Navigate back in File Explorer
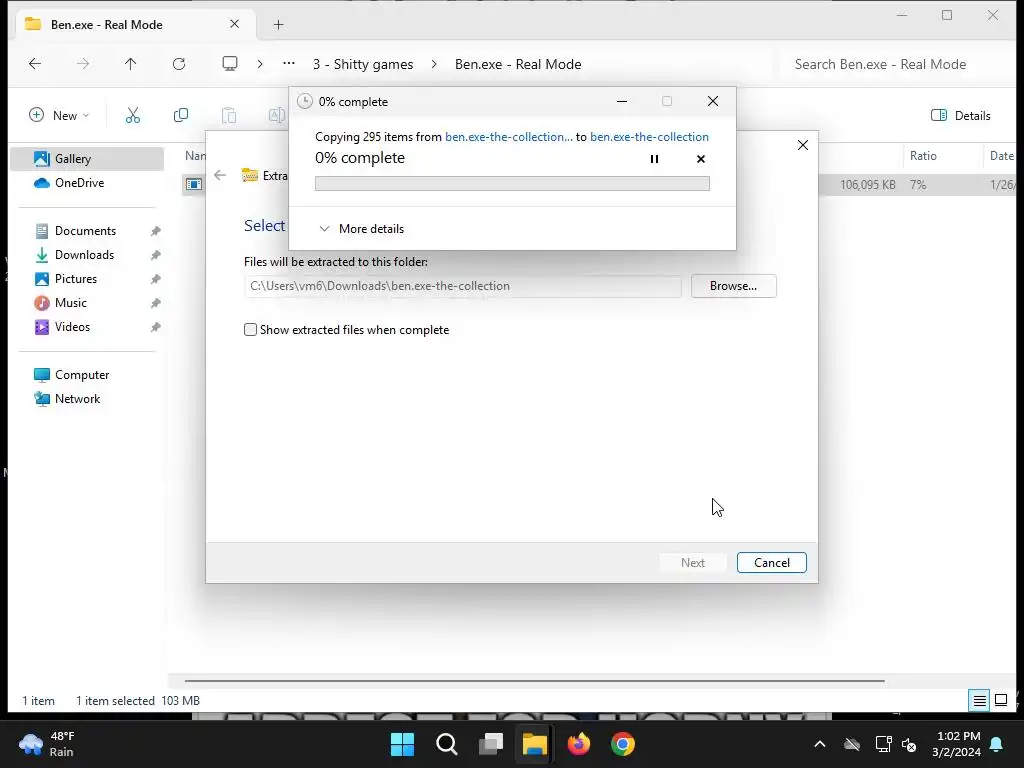The image size is (1024, 768). point(35,64)
